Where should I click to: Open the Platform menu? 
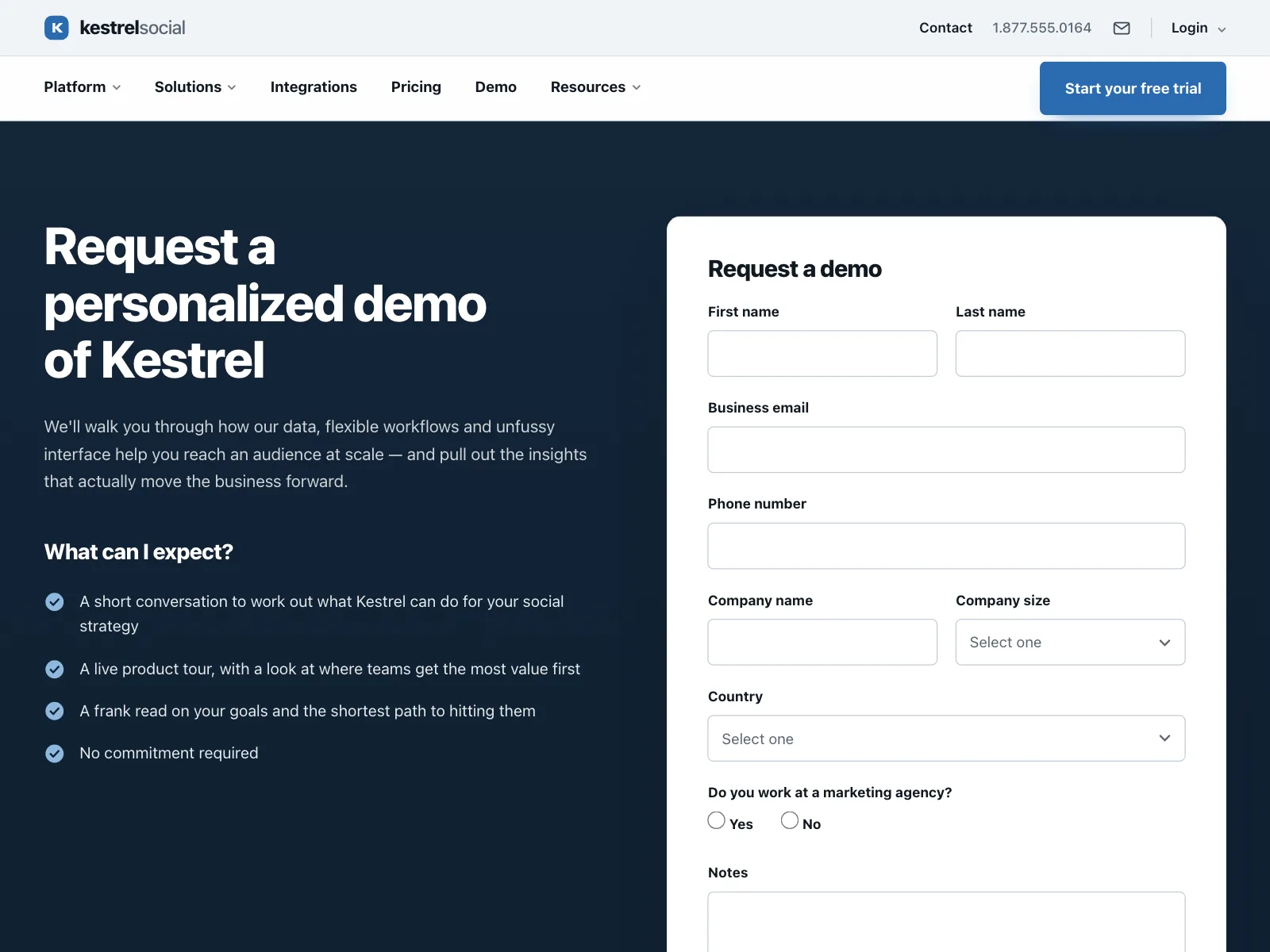point(83,87)
